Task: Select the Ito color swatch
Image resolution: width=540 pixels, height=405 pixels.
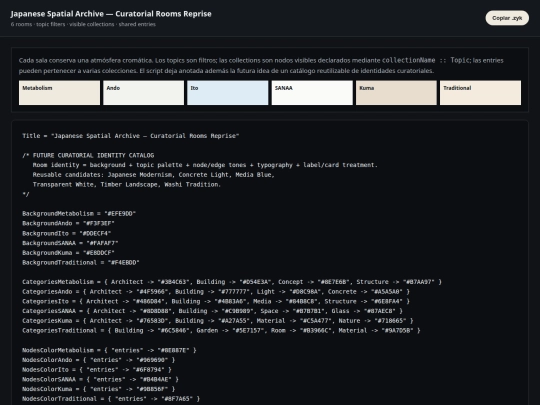Action: coord(228,93)
